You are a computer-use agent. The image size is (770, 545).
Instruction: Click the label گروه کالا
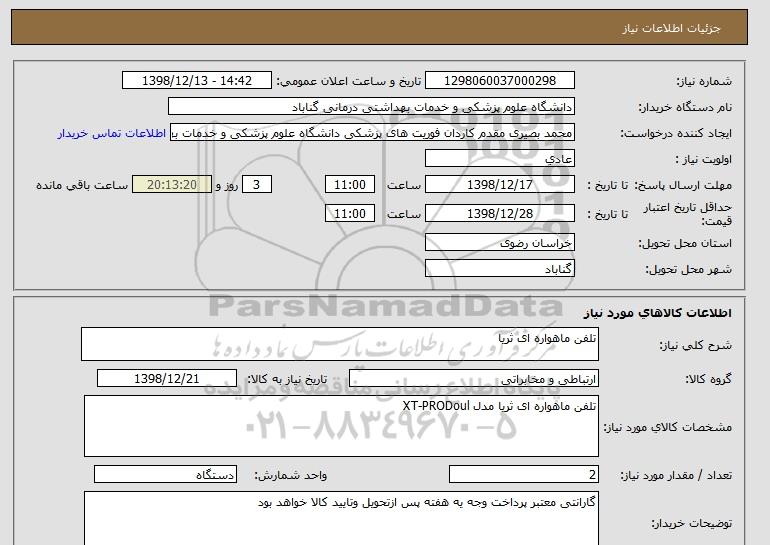[708, 379]
